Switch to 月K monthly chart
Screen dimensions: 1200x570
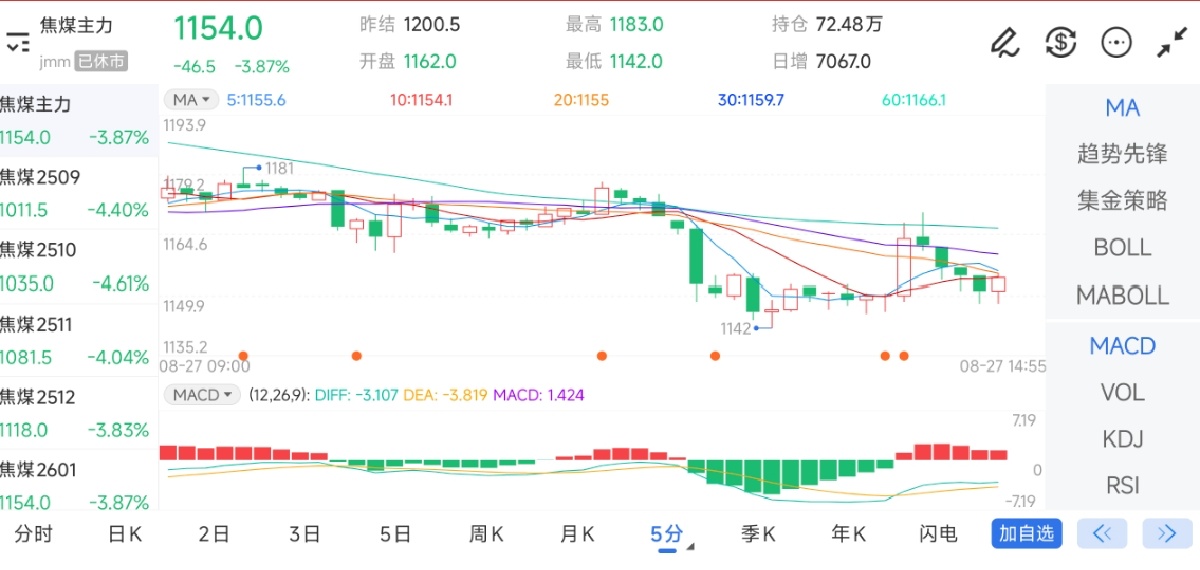pos(577,534)
